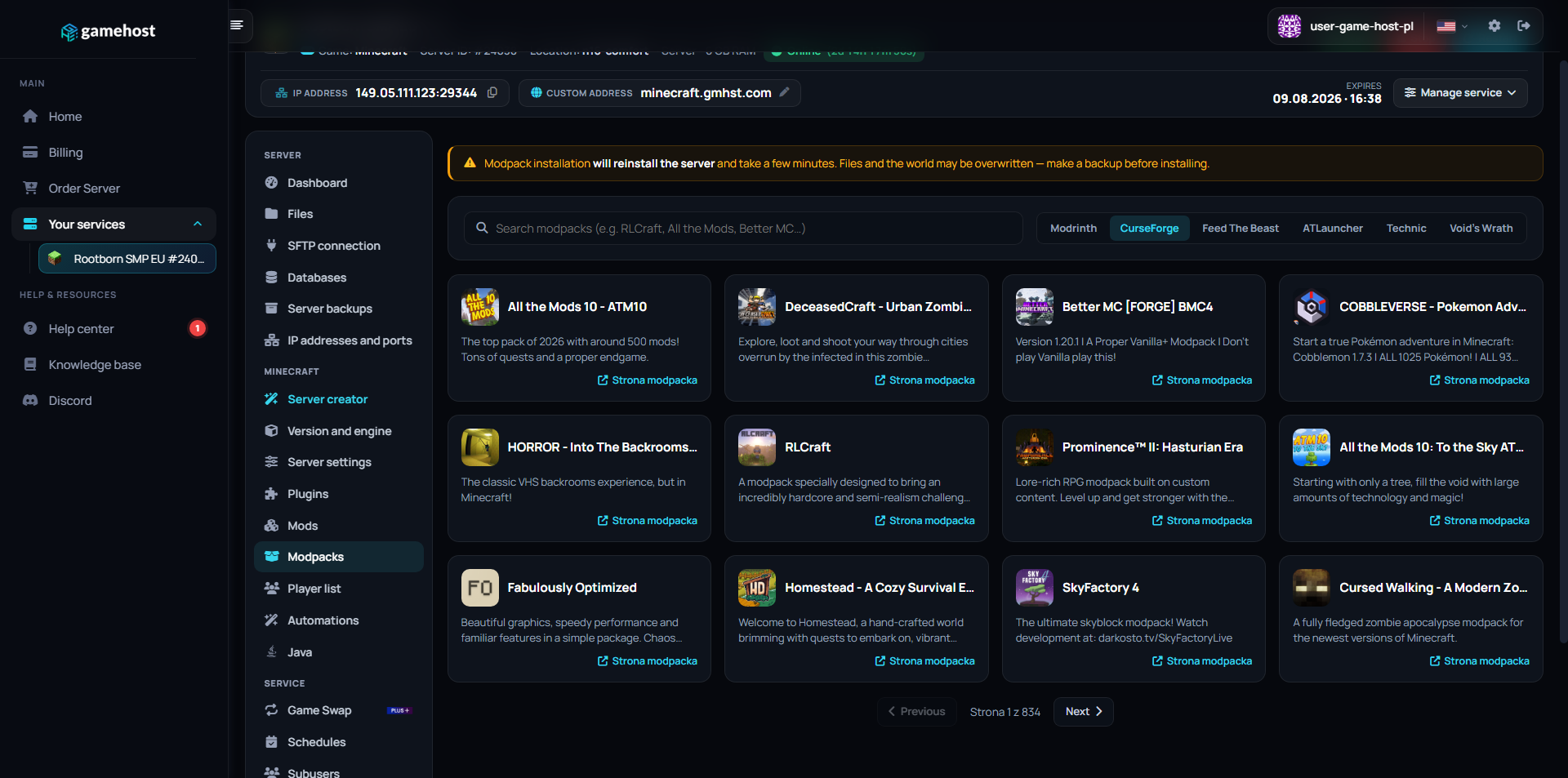The width and height of the screenshot is (1568, 778).
Task: Click Fabulously Optimized FO icon
Action: coord(480,588)
